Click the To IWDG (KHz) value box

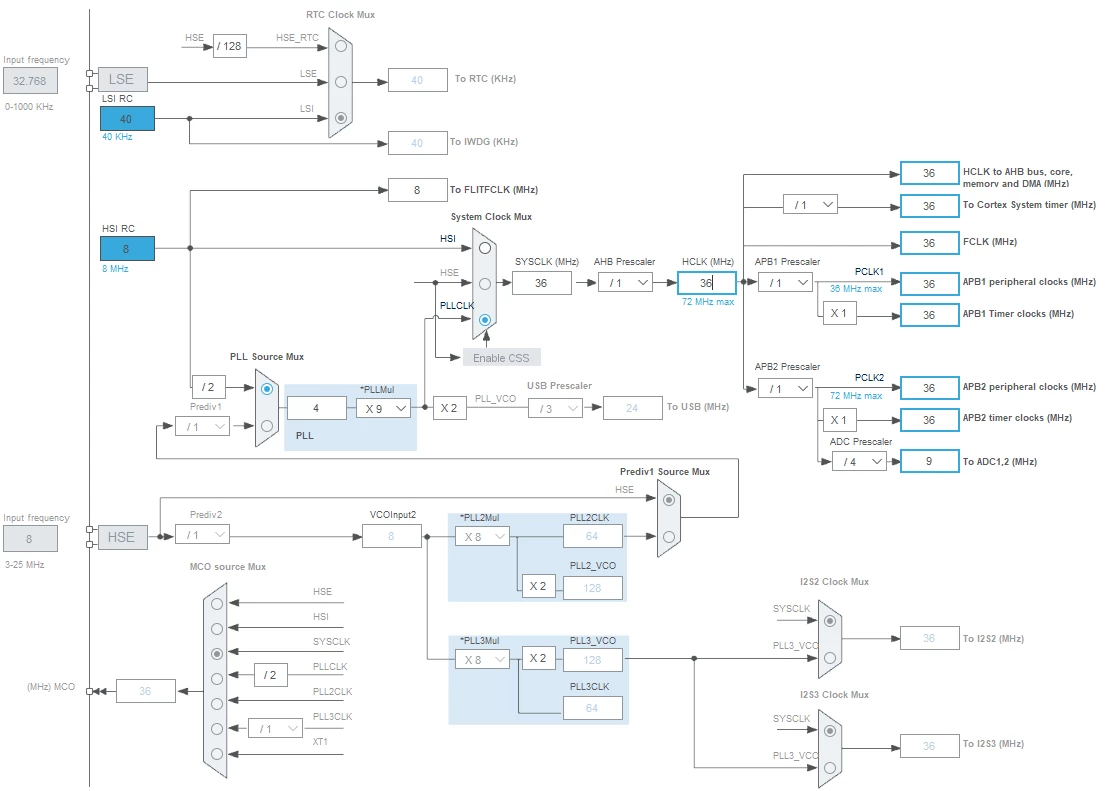418,143
